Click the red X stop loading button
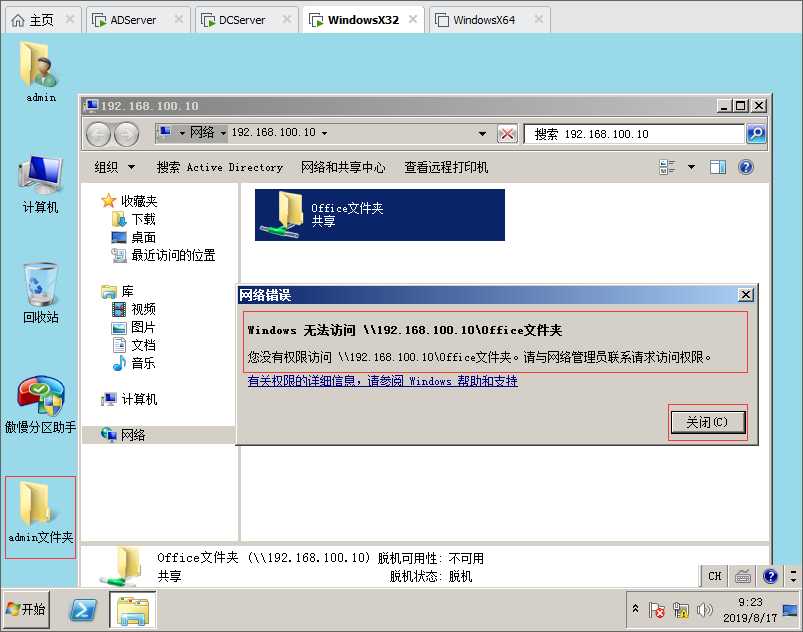 pos(506,134)
